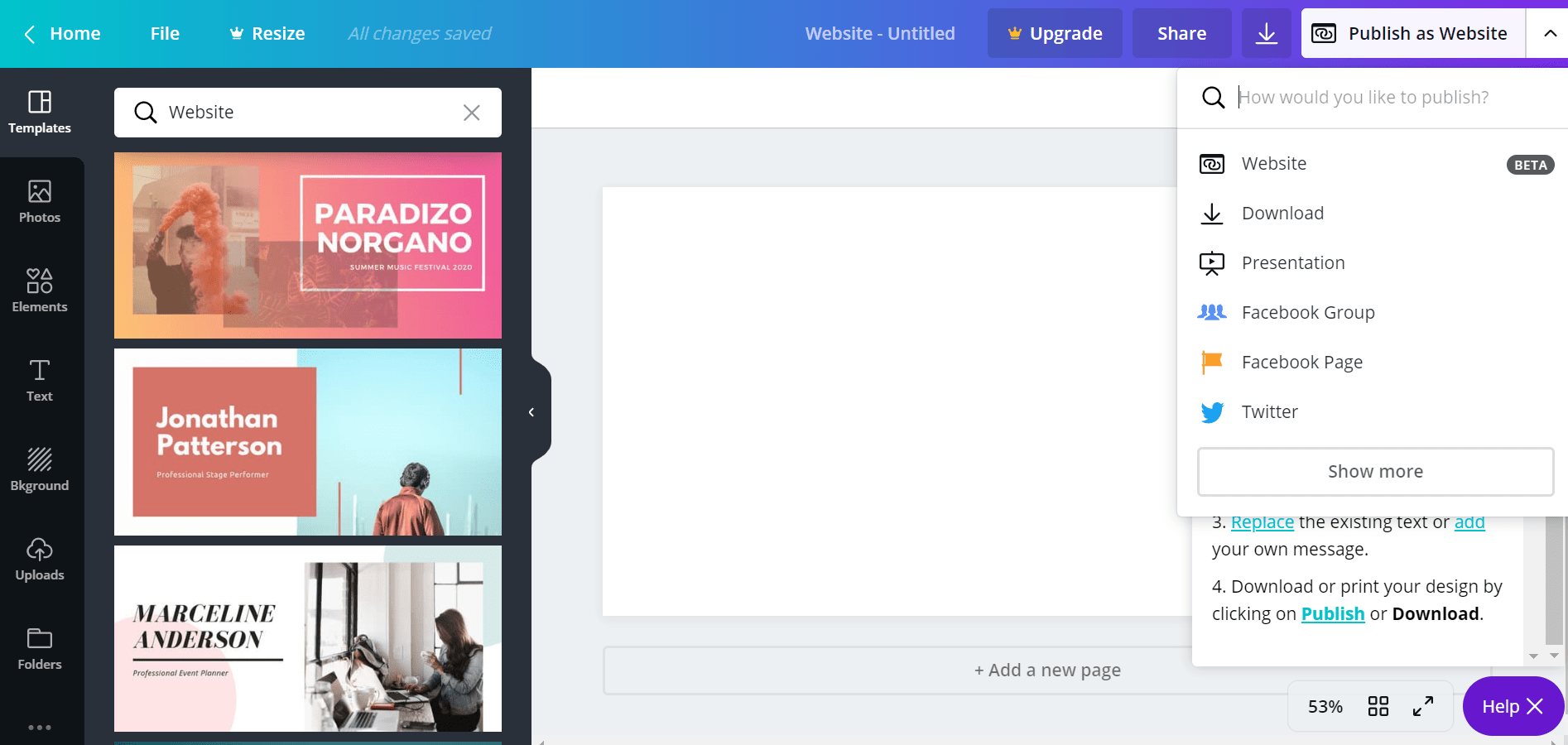This screenshot has width=1568, height=745.
Task: Click the Replace hyperlink in the instructions
Action: point(1262,521)
